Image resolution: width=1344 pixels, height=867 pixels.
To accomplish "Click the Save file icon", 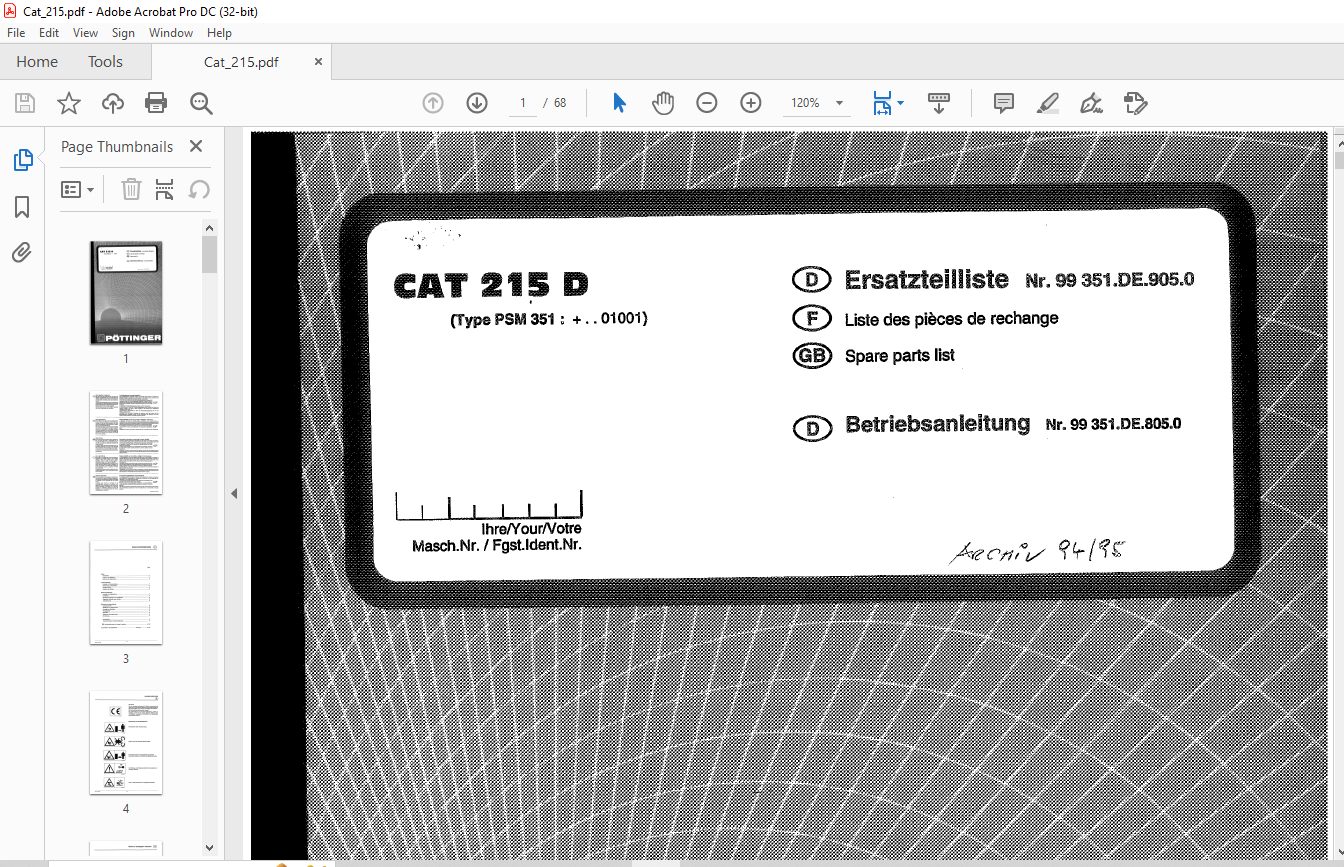I will pyautogui.click(x=25, y=103).
